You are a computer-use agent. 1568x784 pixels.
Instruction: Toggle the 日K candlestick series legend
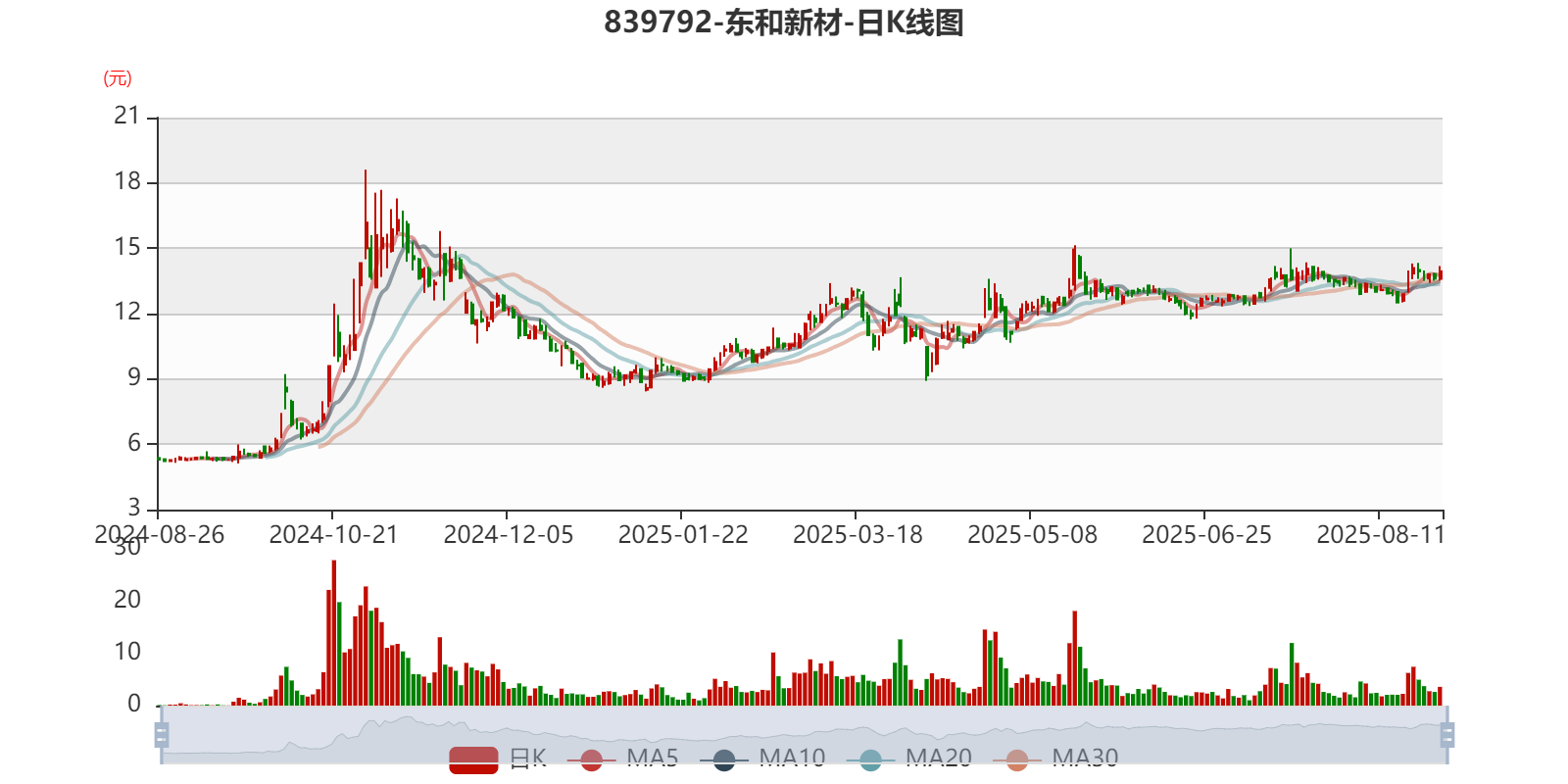tap(498, 759)
